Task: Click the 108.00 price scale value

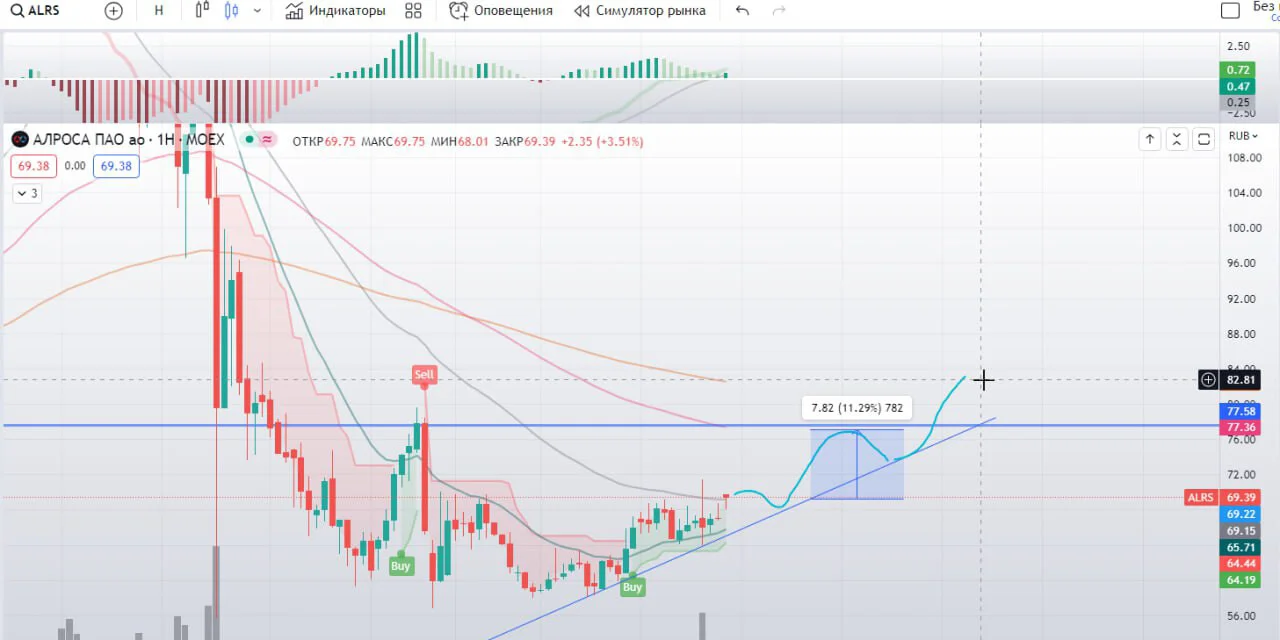Action: point(1244,158)
